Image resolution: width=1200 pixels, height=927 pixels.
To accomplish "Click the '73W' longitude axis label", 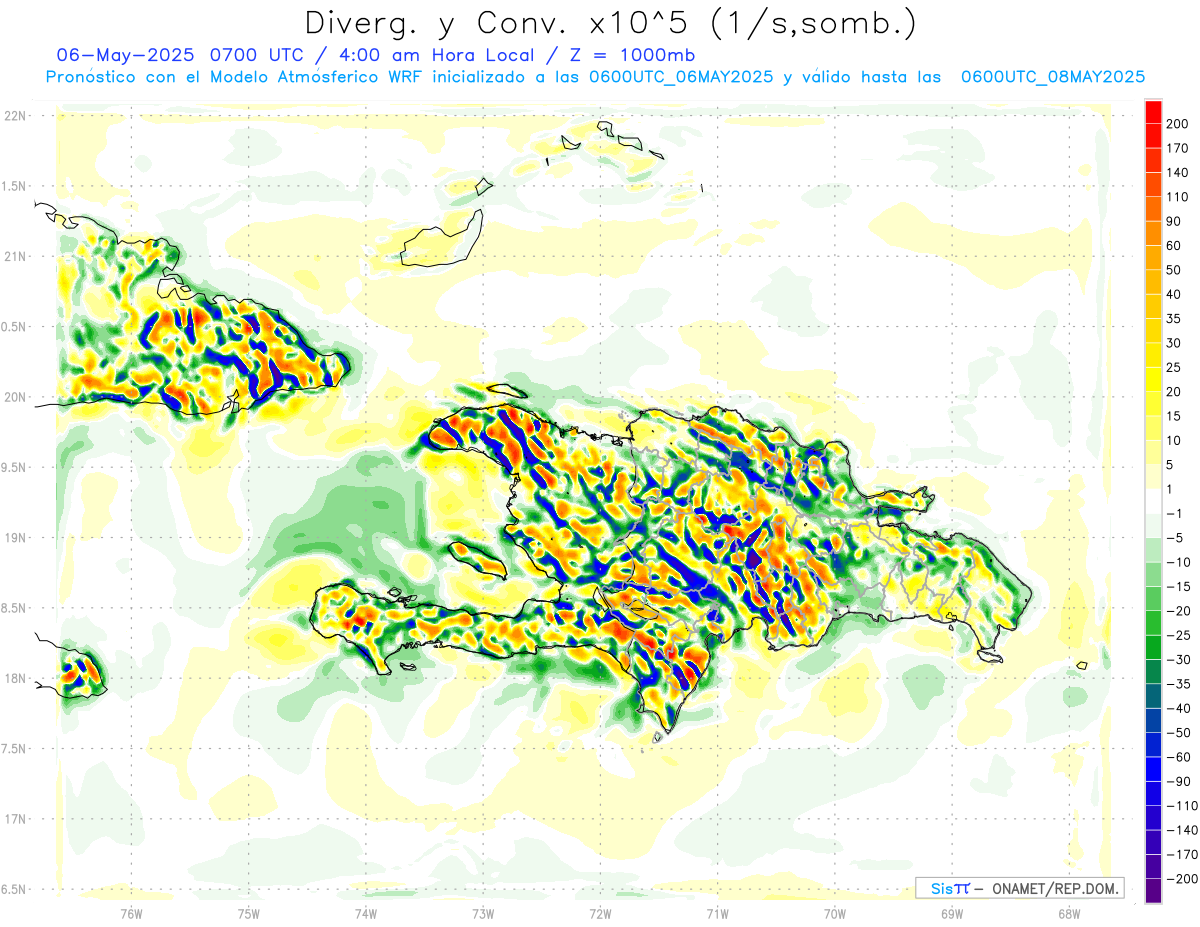I will 483,913.
